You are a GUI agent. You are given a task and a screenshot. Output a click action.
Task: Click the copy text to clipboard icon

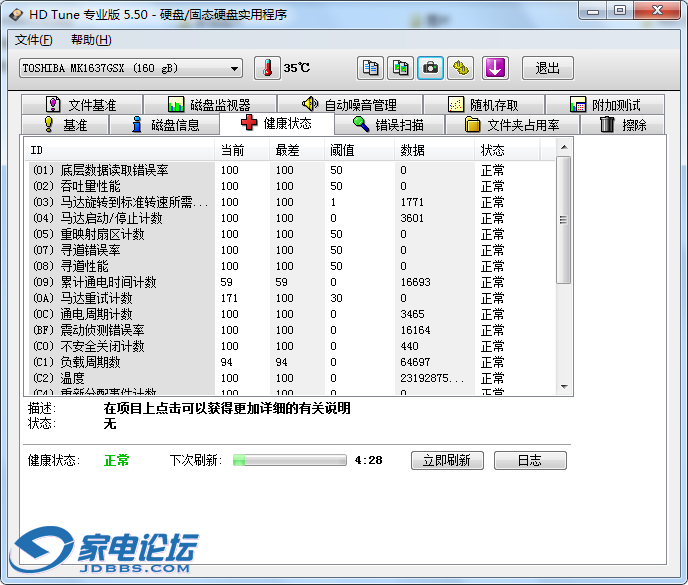tap(371, 68)
